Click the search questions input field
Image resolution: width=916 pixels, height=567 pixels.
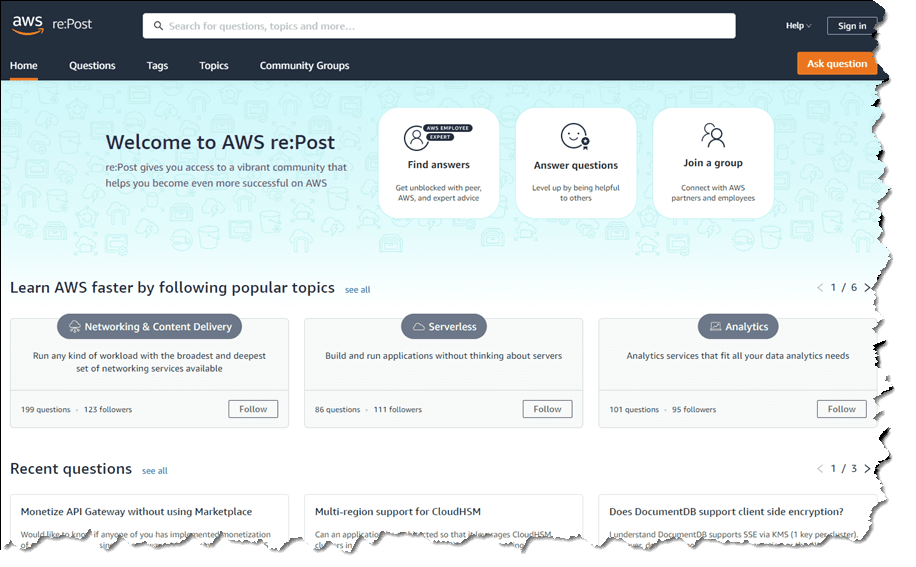click(439, 26)
